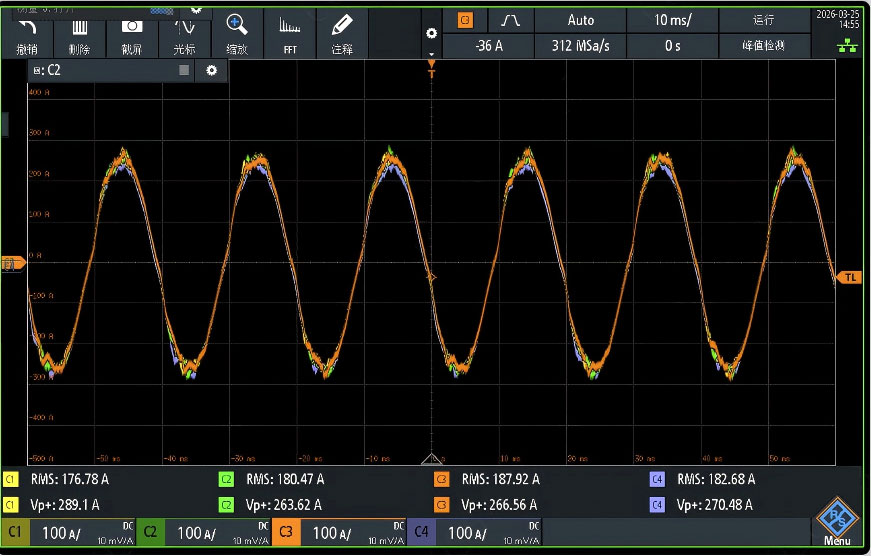Screen dimensions: 871x556
Task: Toggle channel C2 in the bottom bar
Action: (x=150, y=533)
